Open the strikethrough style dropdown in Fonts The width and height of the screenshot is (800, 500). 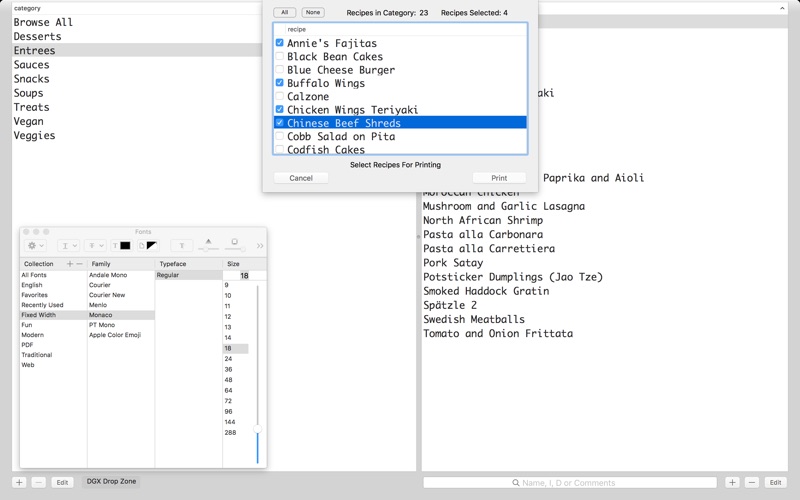coord(96,245)
